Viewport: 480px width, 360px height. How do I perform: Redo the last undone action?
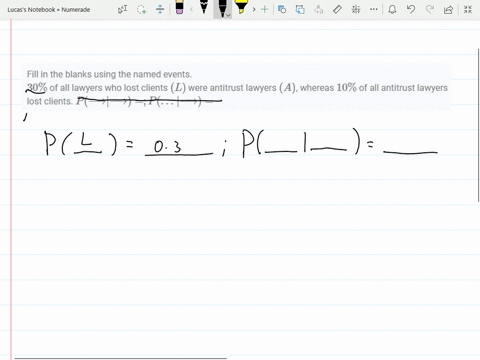[x=430, y=9]
